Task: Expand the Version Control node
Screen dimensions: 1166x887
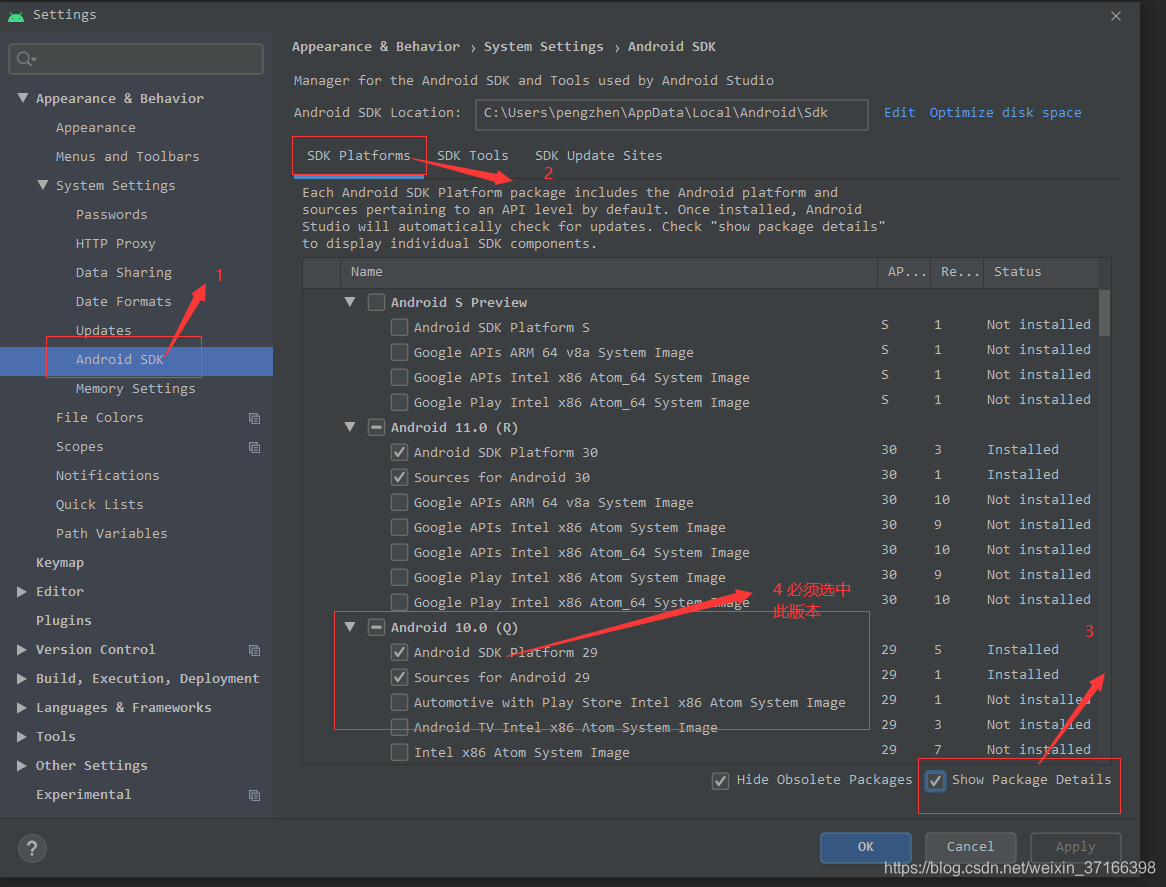Action: pyautogui.click(x=22, y=650)
